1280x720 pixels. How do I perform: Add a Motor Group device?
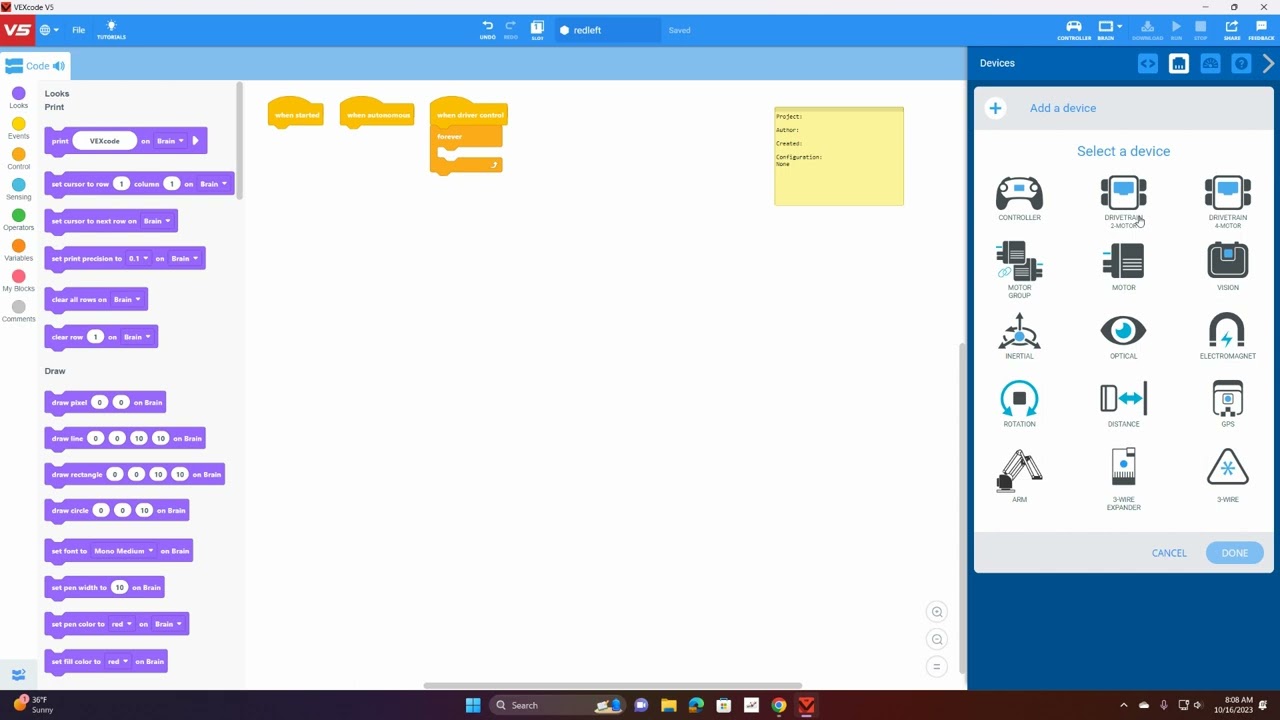[x=1019, y=270]
